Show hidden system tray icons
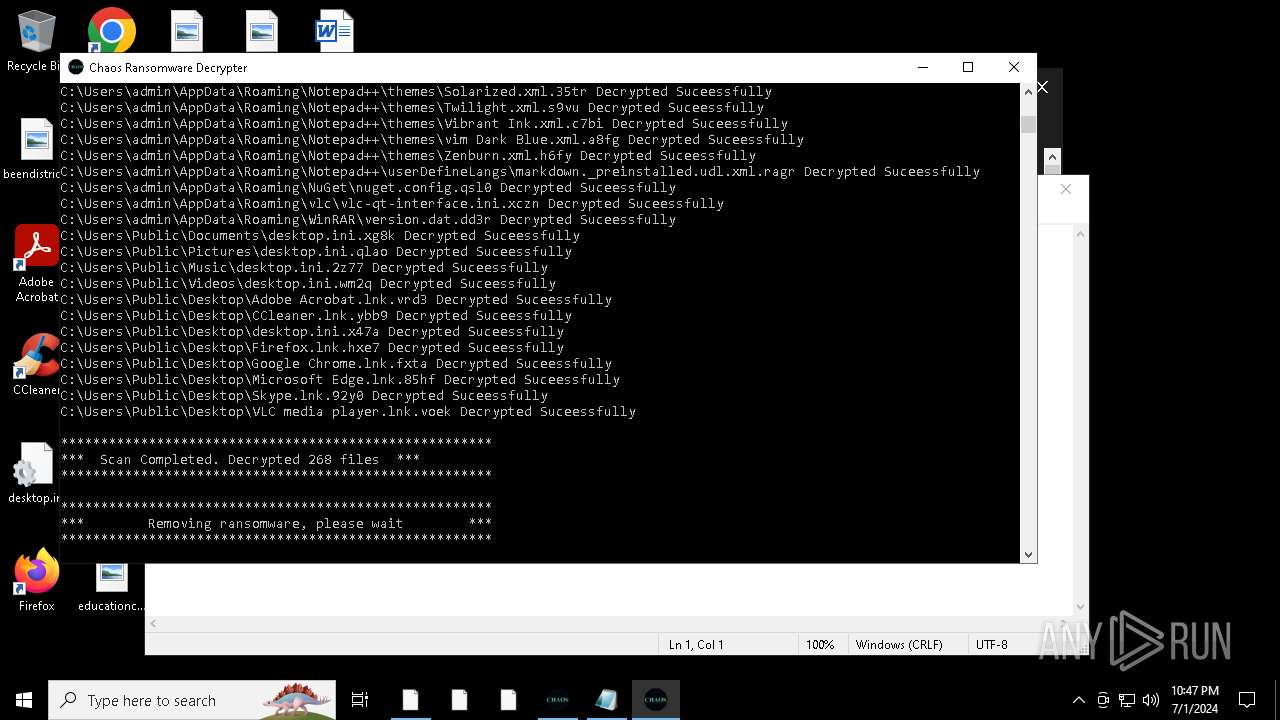 click(1078, 700)
